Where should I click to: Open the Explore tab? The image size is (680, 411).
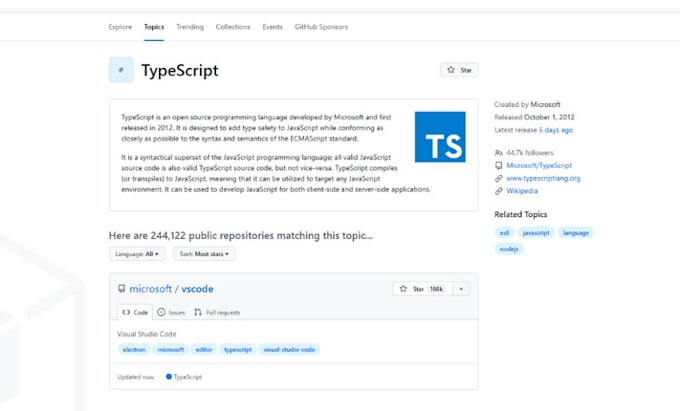120,27
